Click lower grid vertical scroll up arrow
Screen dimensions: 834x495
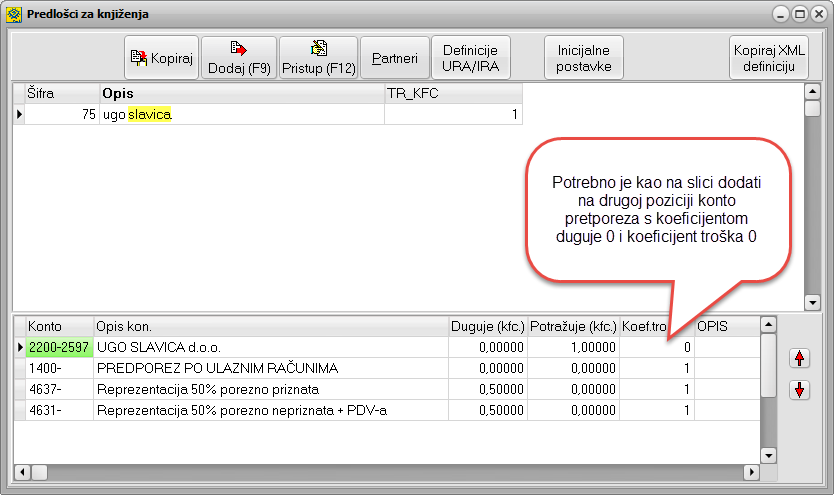[769, 324]
